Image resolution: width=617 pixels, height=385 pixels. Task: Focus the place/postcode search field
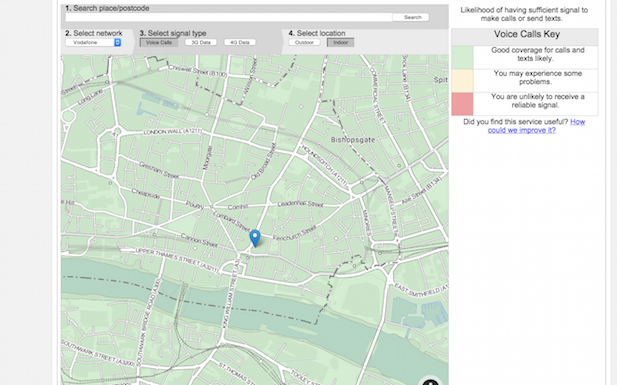pos(229,17)
